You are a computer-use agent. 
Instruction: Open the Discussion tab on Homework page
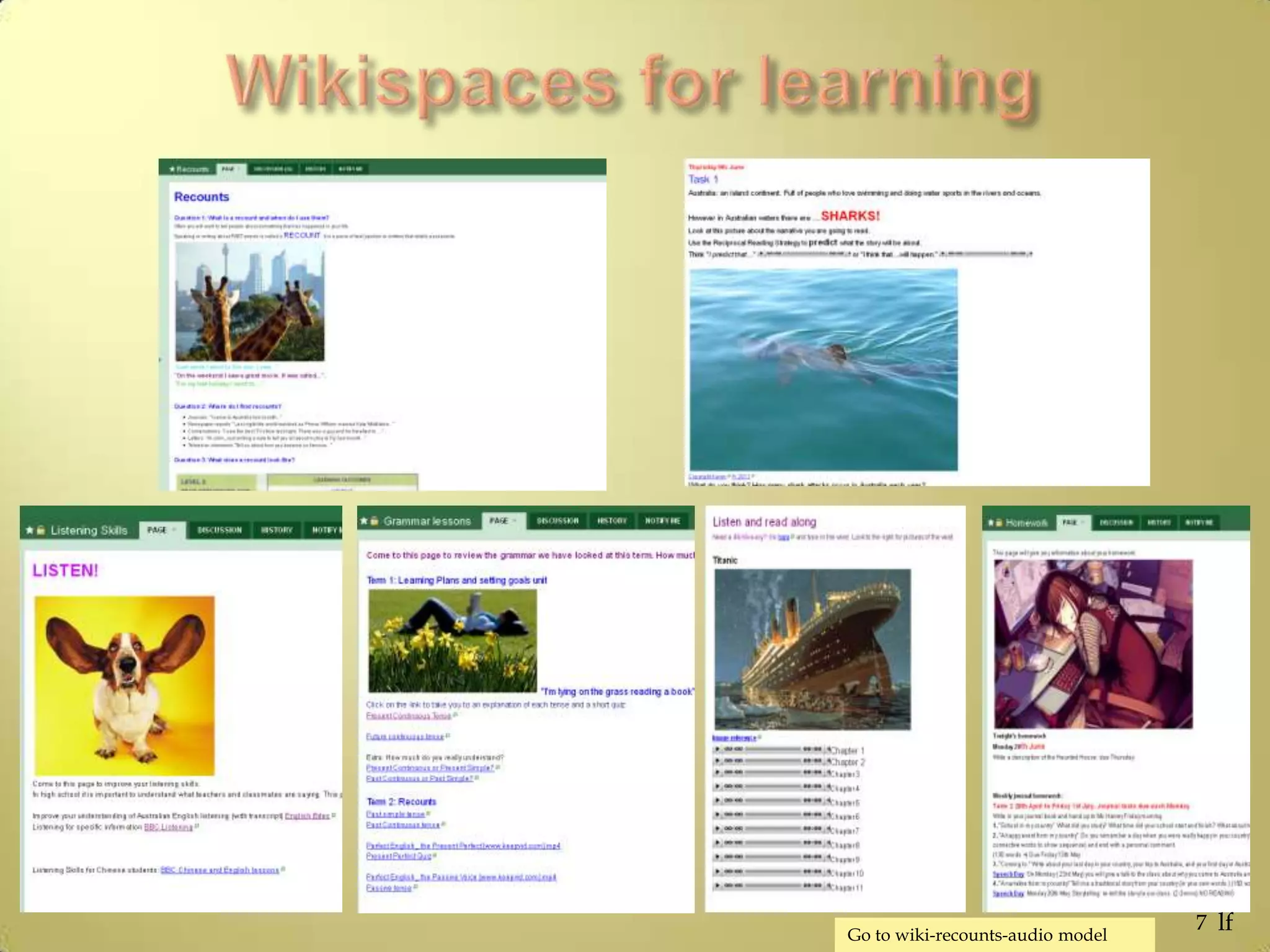point(1116,523)
